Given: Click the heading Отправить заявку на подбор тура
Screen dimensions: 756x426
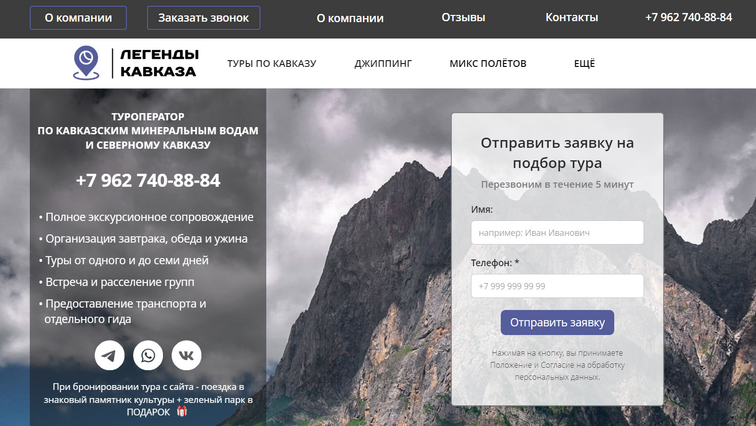Looking at the screenshot, I should (557, 153).
